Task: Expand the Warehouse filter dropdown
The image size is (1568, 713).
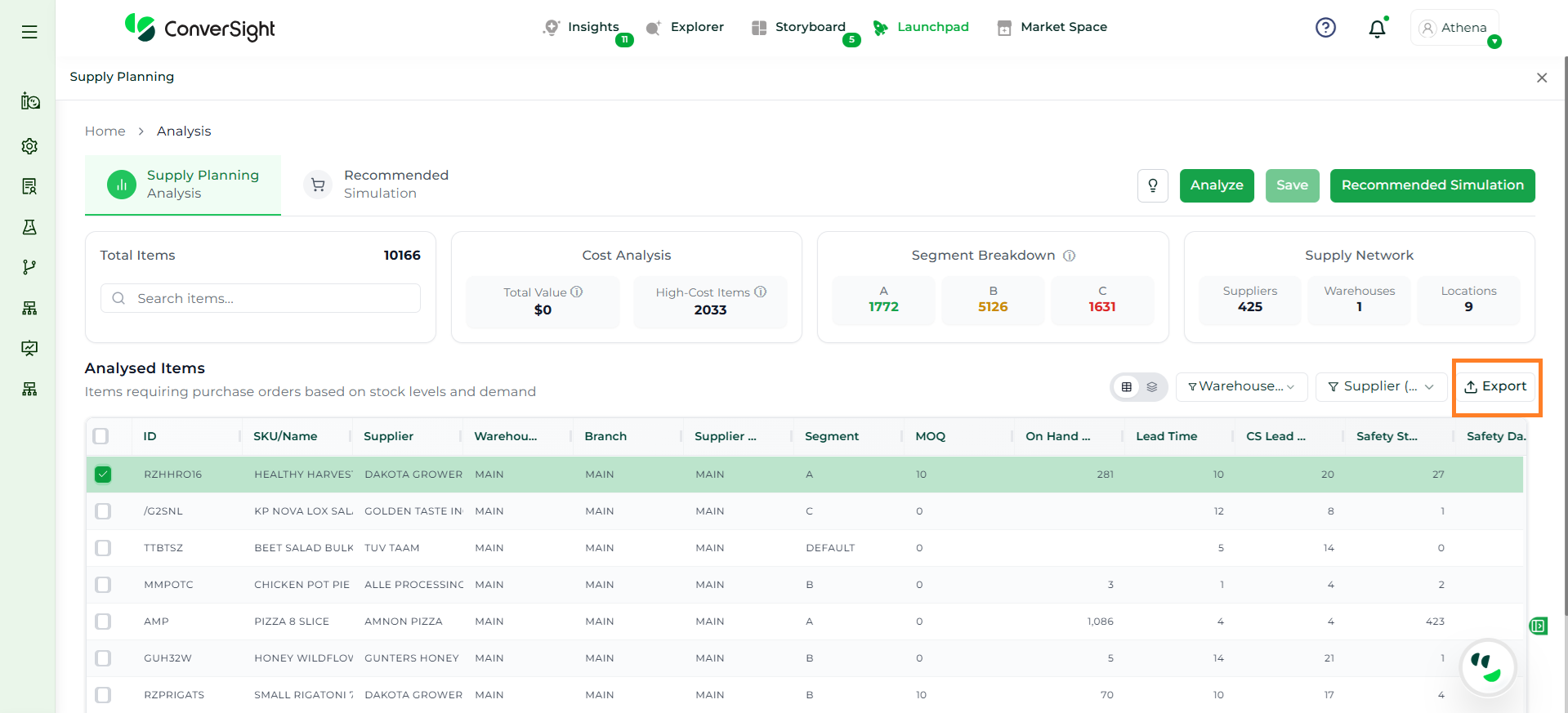Action: (x=1240, y=387)
